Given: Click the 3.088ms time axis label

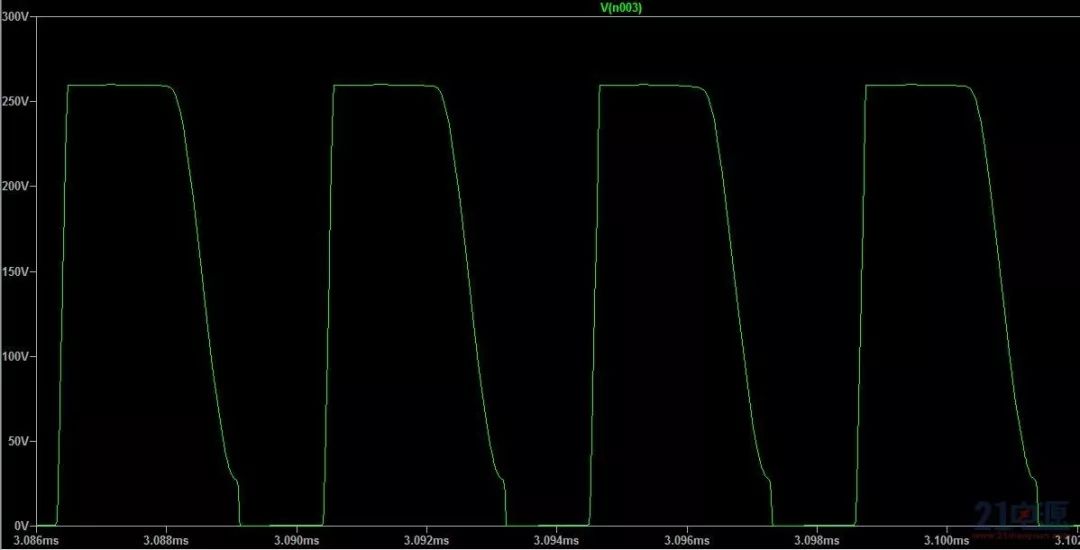Looking at the screenshot, I should 166,540.
